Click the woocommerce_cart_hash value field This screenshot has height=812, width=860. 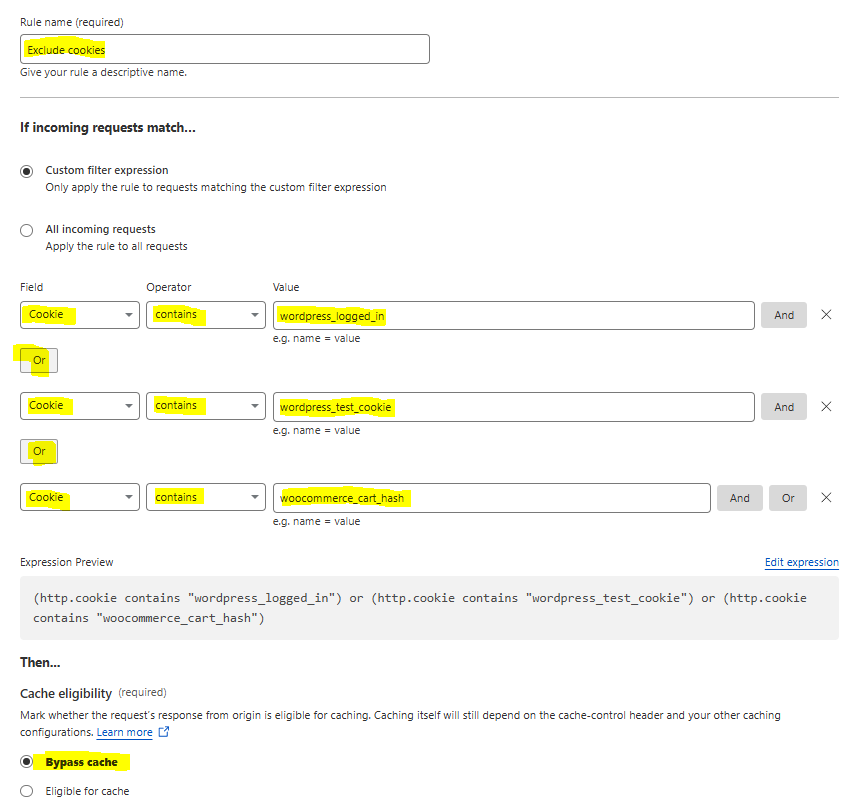point(491,498)
